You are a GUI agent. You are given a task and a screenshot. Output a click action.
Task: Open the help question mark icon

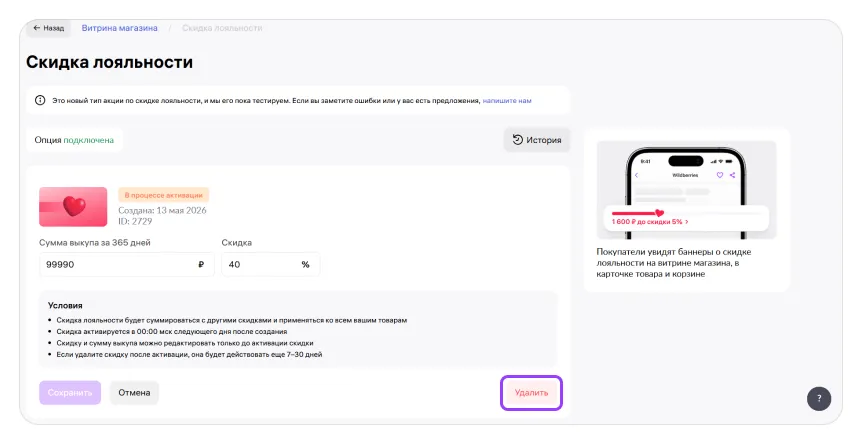click(x=819, y=398)
